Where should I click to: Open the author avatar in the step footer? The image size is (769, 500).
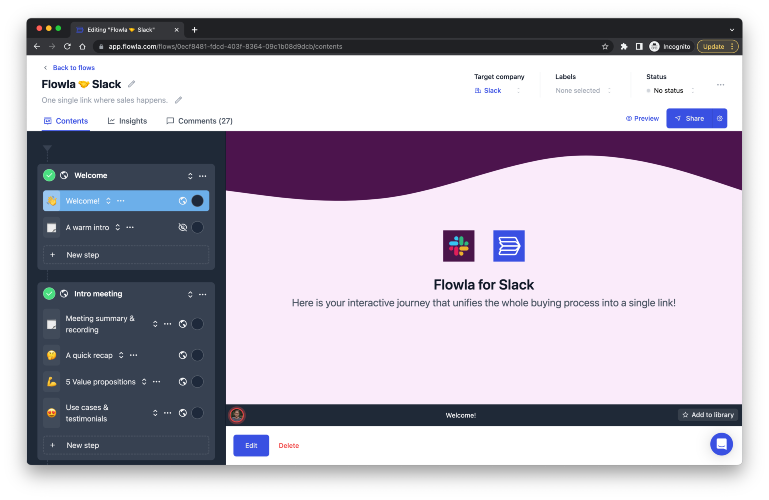(x=237, y=415)
